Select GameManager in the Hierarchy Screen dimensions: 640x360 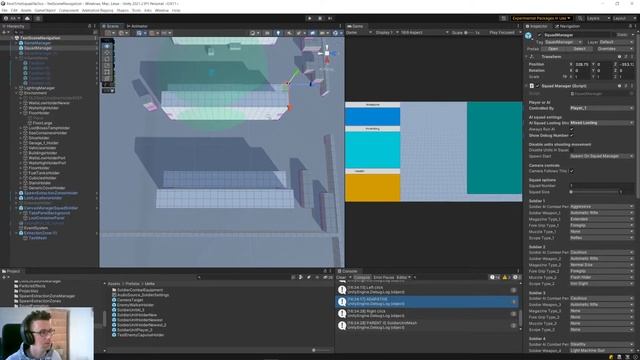pyautogui.click(x=38, y=43)
